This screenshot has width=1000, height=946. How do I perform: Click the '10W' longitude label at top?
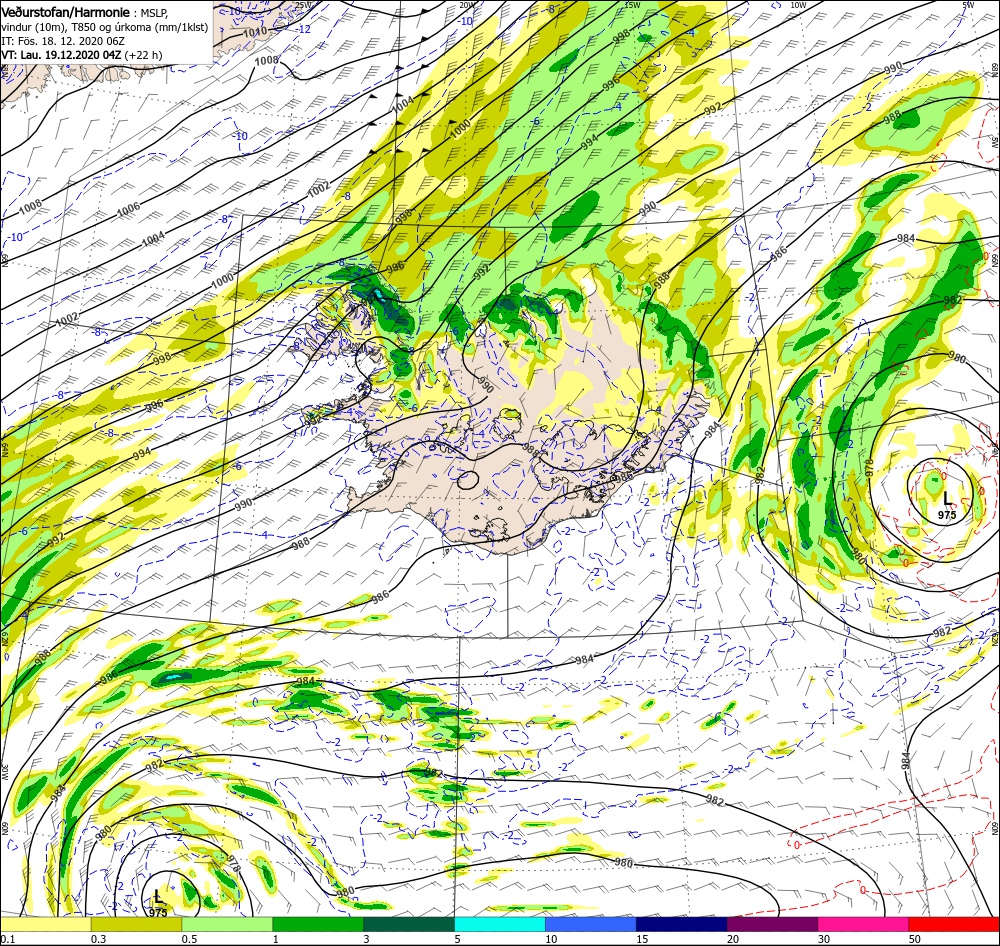(x=798, y=5)
